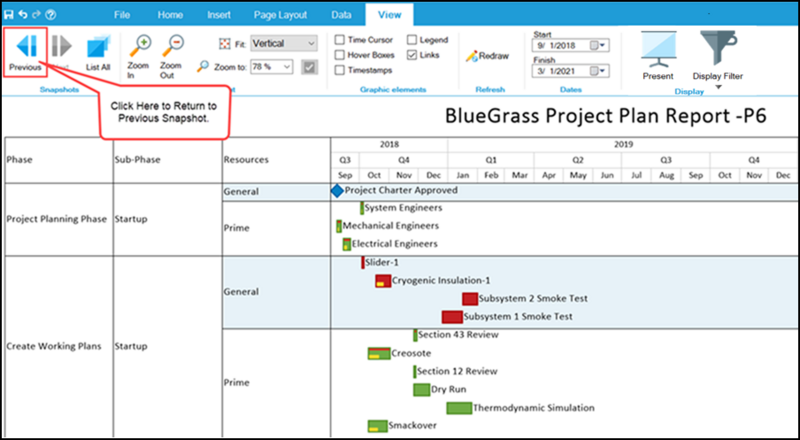The height and width of the screenshot is (440, 800).
Task: Click the Redraw pencil icon
Action: click(x=471, y=56)
